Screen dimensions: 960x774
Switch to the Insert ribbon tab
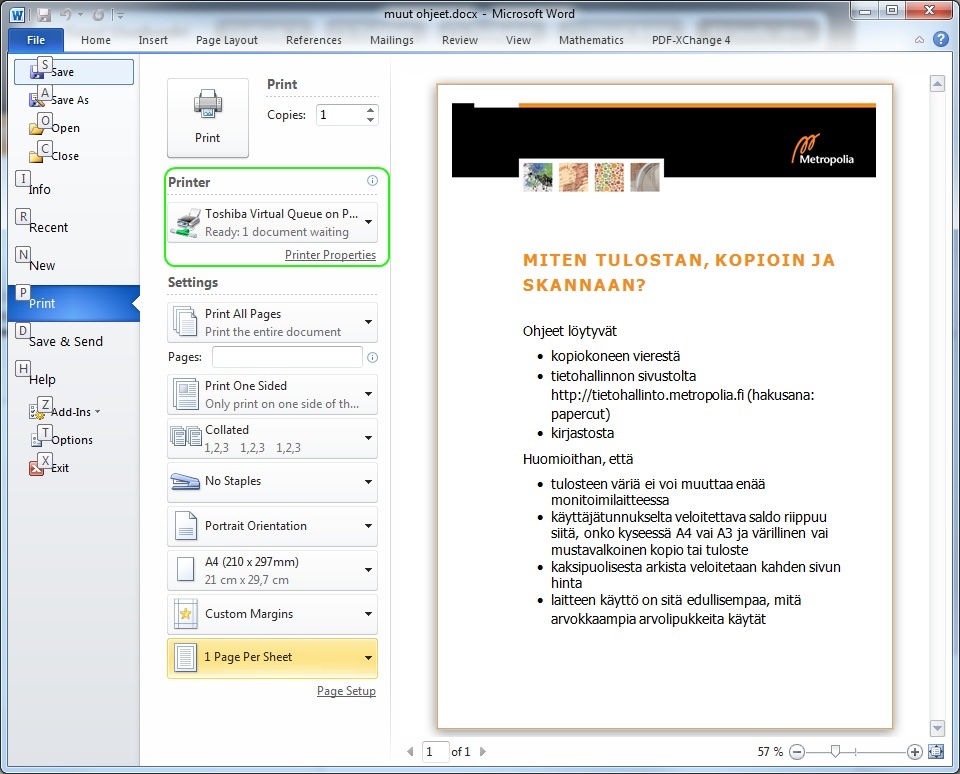click(x=153, y=40)
